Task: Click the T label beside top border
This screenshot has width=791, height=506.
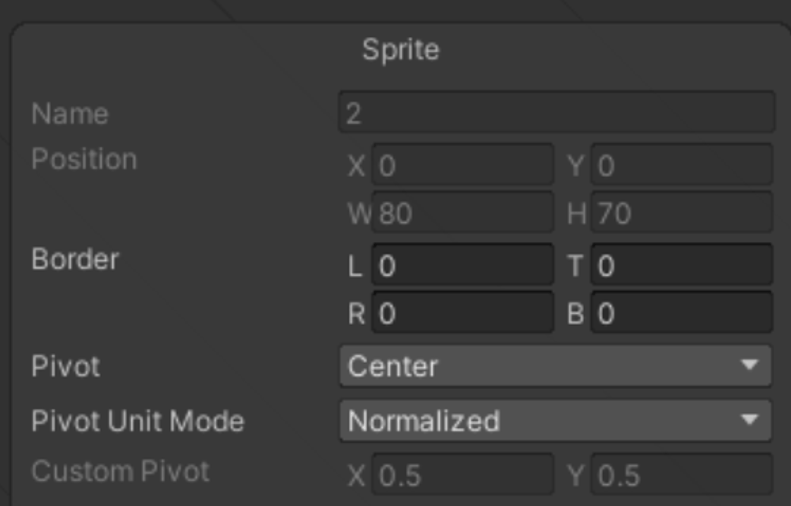Action: pyautogui.click(x=576, y=266)
